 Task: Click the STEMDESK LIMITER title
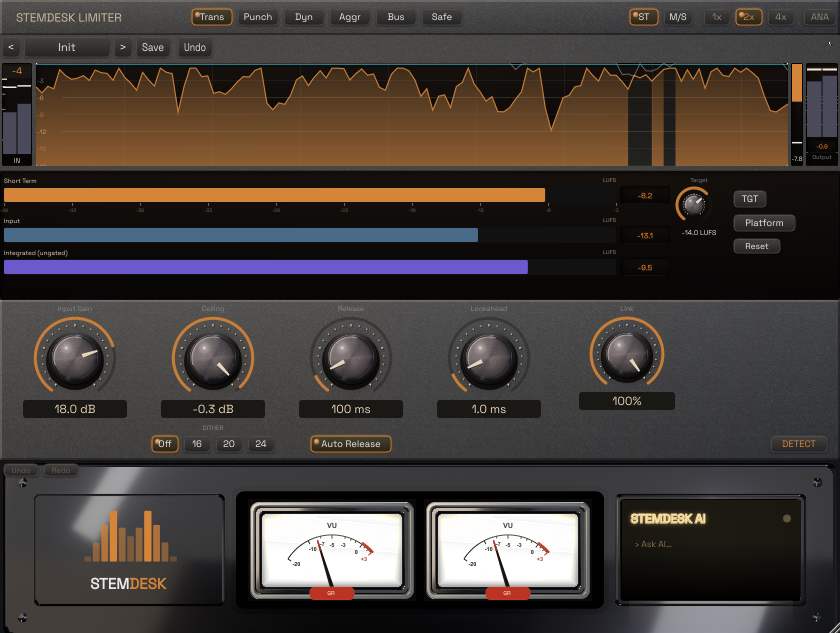69,18
